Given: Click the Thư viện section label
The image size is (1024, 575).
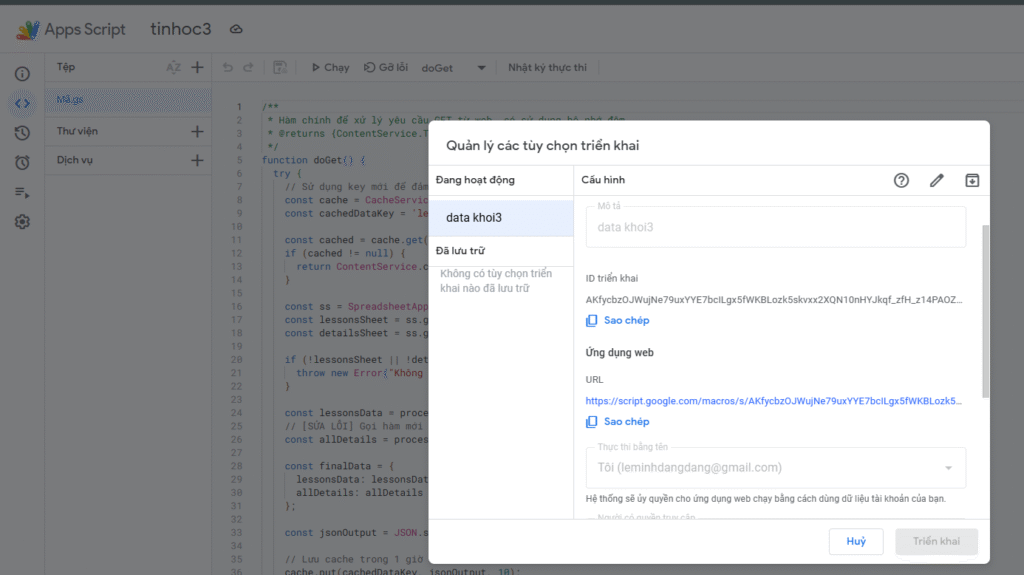Looking at the screenshot, I should click(77, 131).
